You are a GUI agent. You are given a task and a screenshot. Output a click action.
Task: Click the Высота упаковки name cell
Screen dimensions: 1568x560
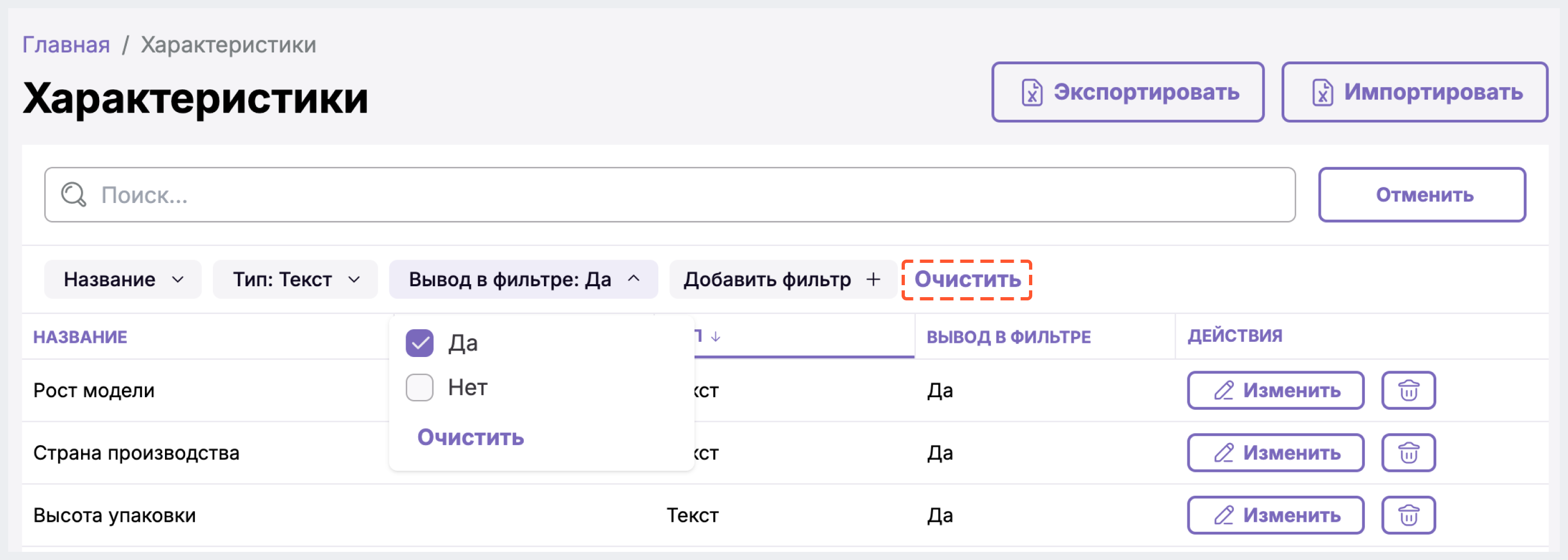click(x=114, y=515)
